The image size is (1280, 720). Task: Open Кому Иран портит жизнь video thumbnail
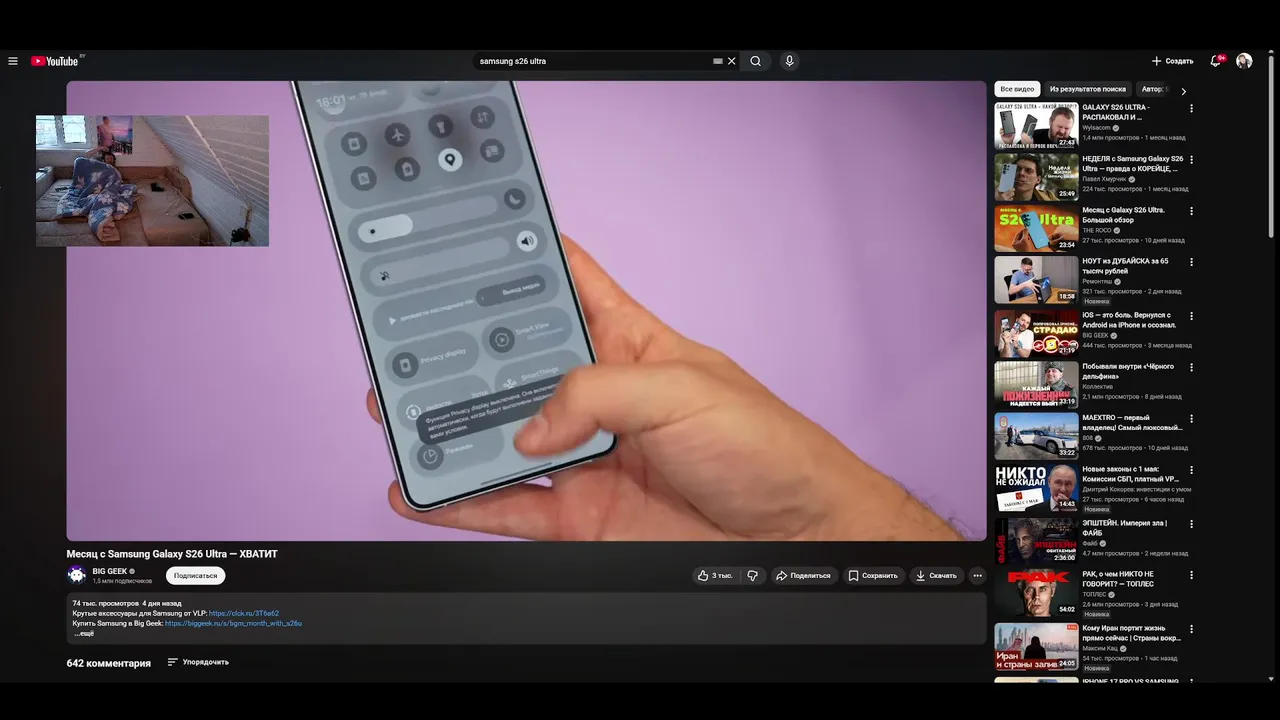1036,646
